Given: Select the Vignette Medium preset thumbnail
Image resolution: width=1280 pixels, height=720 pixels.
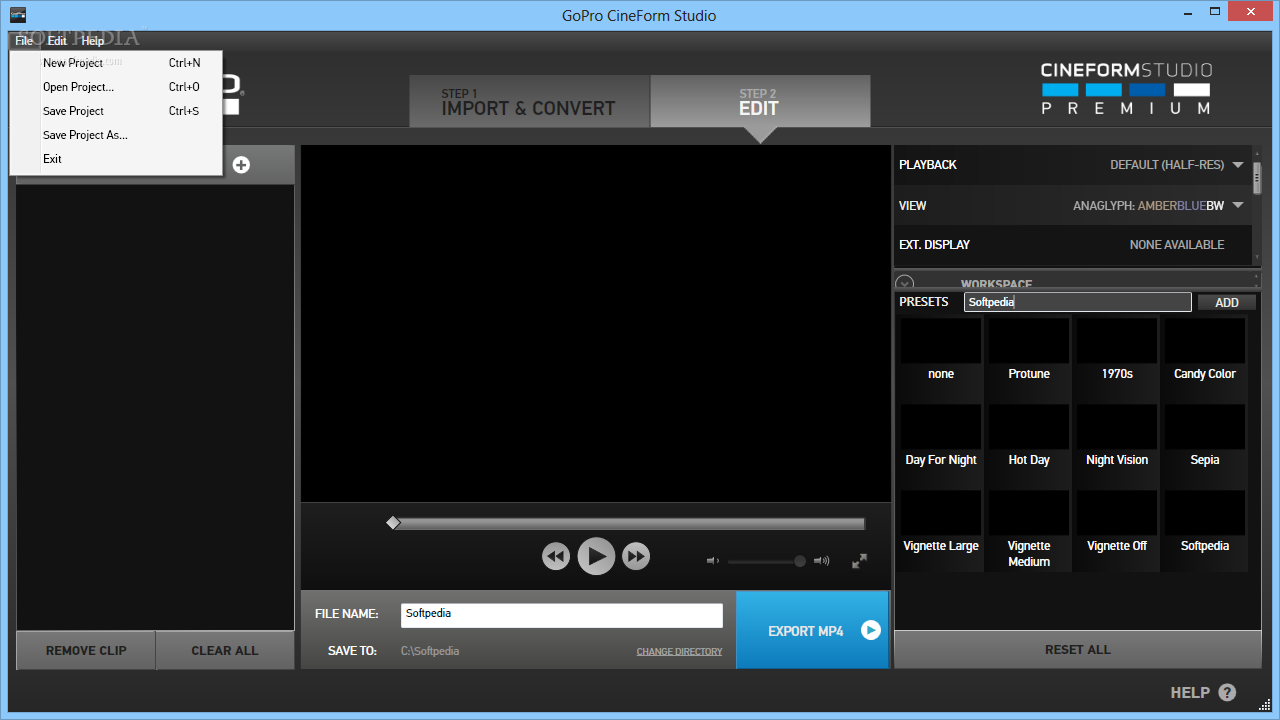Looking at the screenshot, I should click(1029, 513).
